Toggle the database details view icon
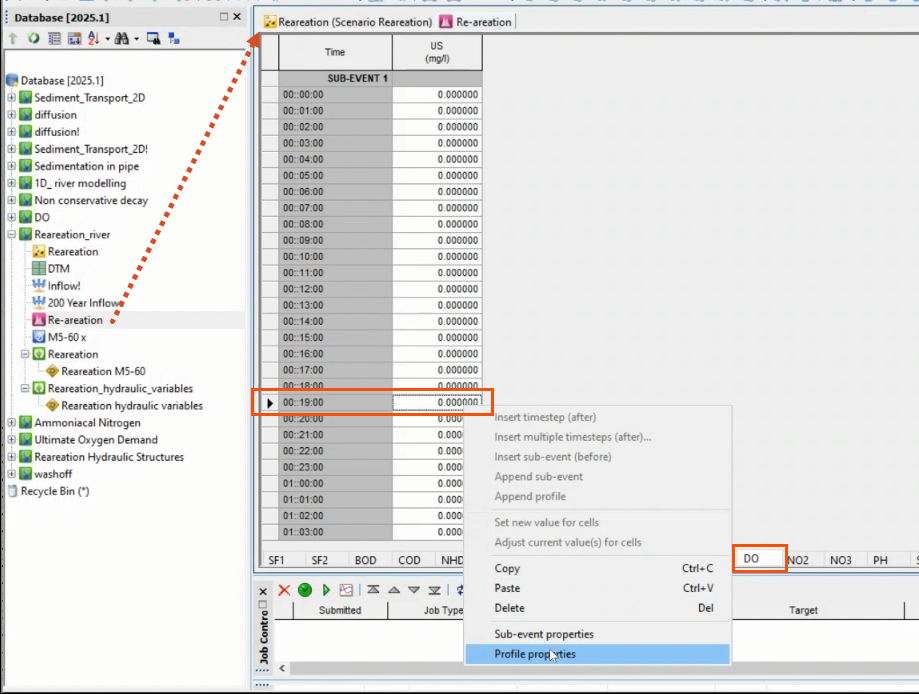This screenshot has width=919, height=694. (x=55, y=37)
